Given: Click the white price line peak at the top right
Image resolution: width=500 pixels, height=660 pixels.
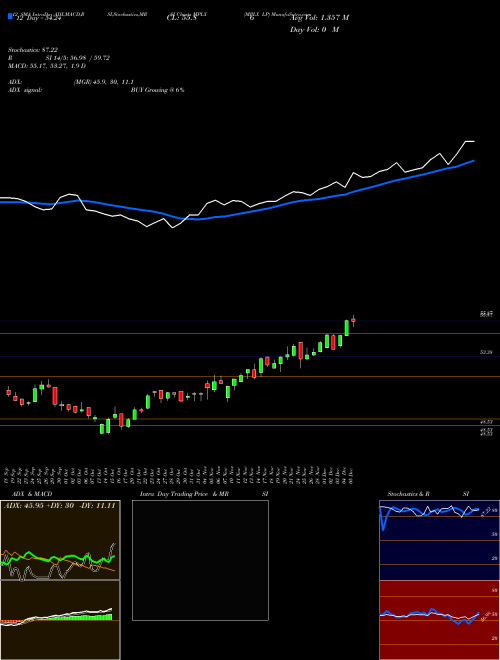Looking at the screenshot, I should [470, 141].
